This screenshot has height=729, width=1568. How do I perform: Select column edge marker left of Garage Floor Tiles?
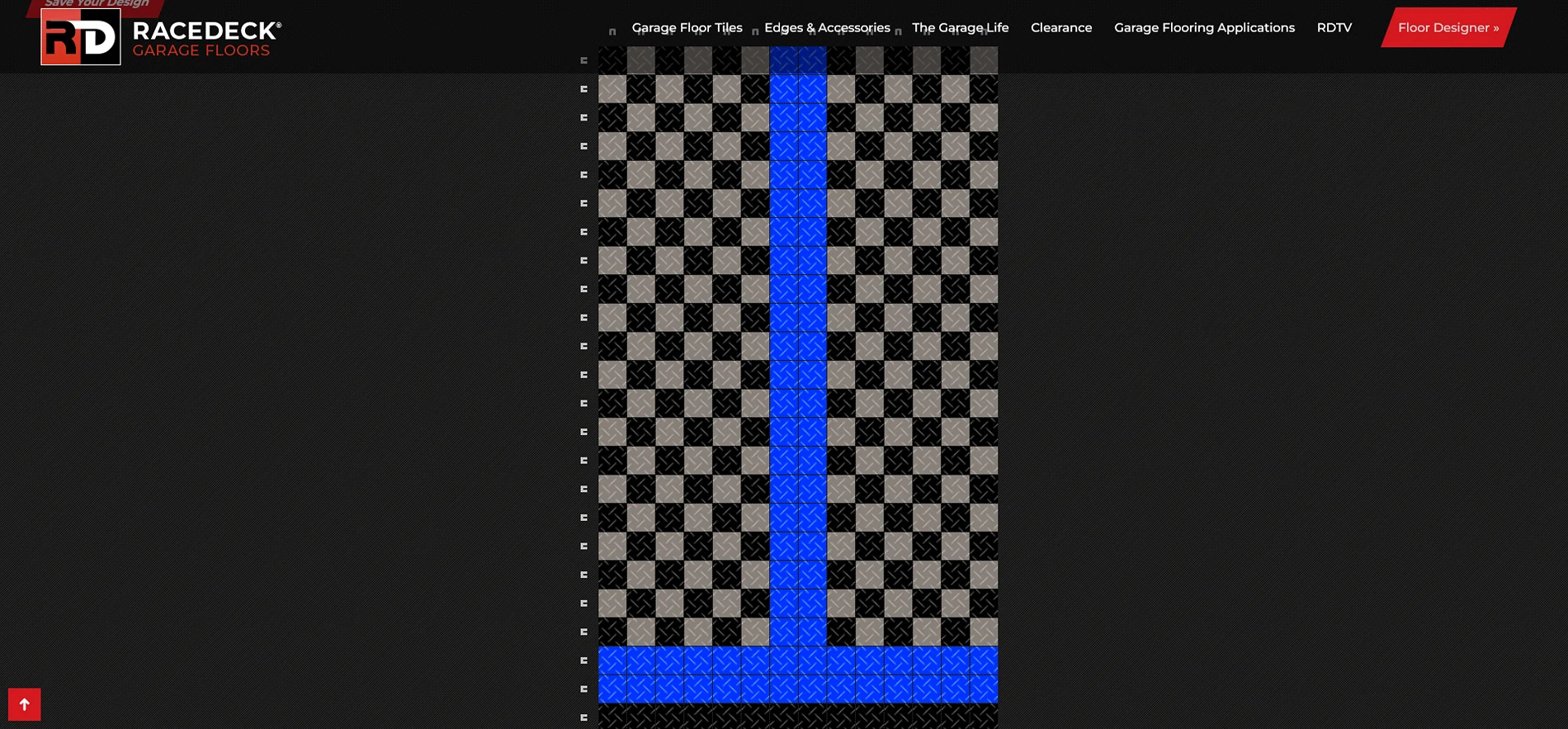[612, 32]
